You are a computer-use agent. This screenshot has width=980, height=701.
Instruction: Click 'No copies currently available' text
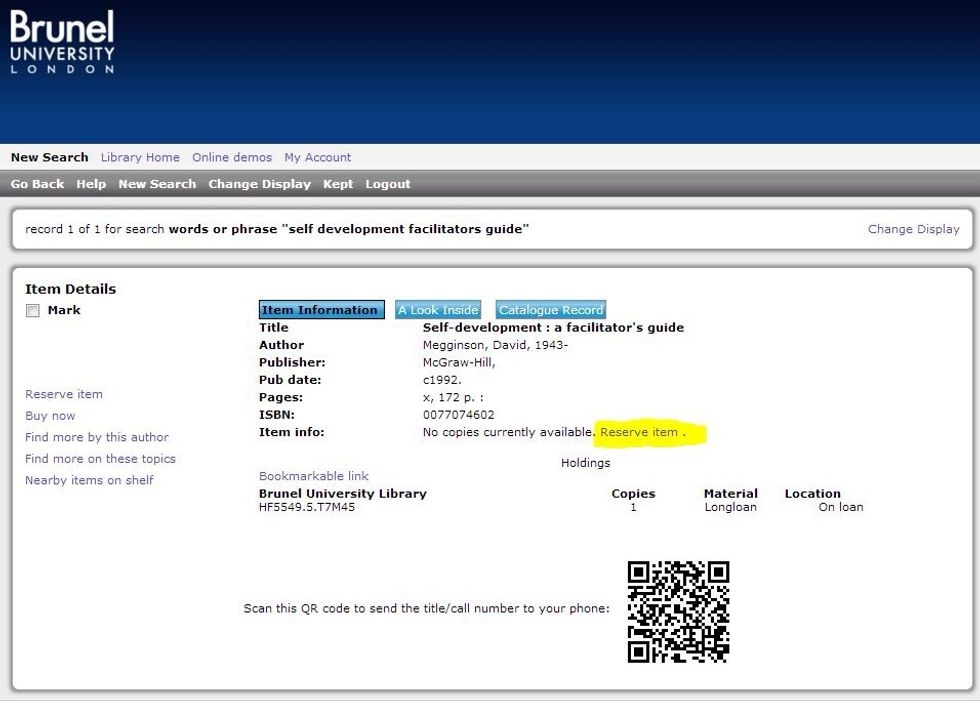(x=508, y=432)
